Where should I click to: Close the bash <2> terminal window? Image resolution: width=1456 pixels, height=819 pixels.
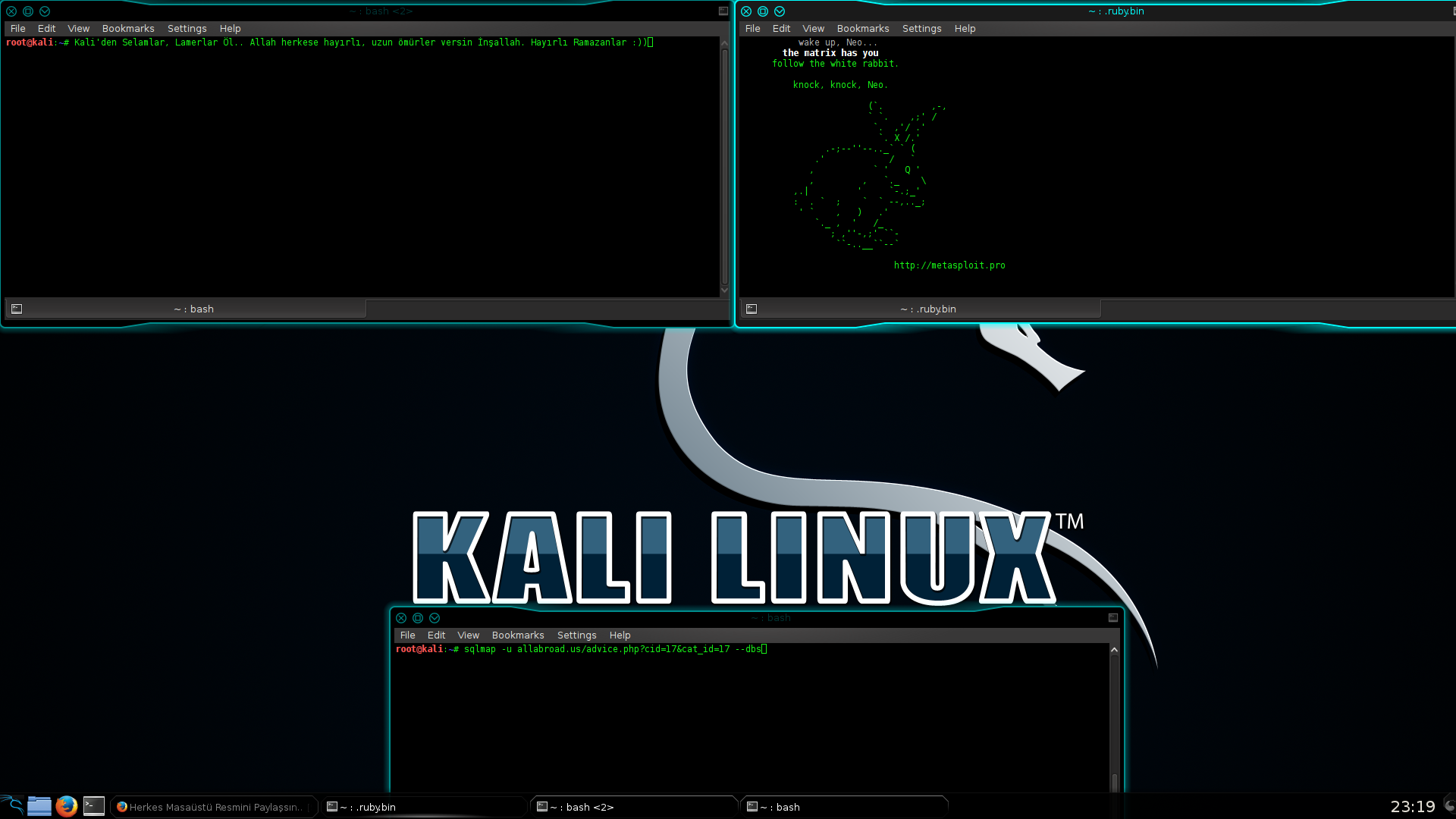(x=11, y=11)
